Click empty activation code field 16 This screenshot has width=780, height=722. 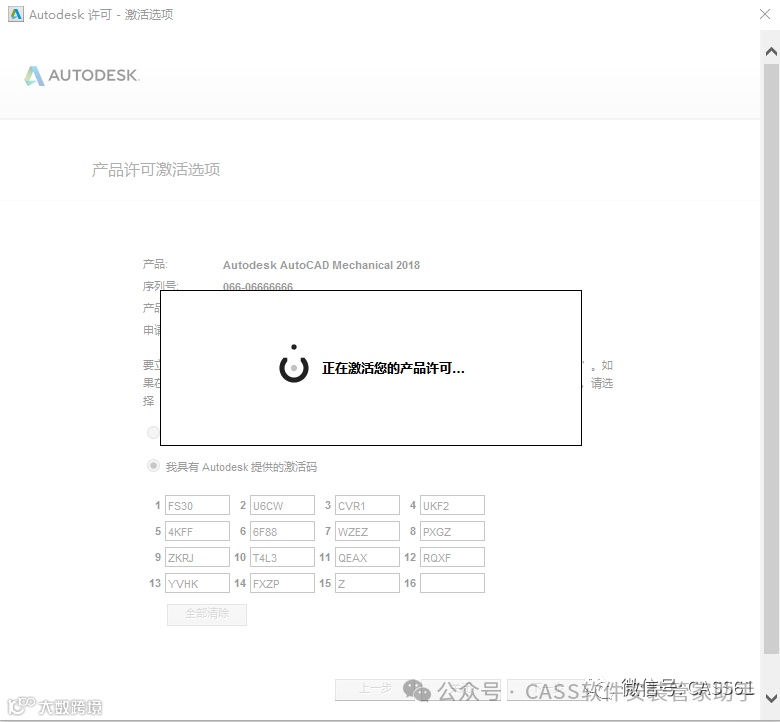(452, 583)
